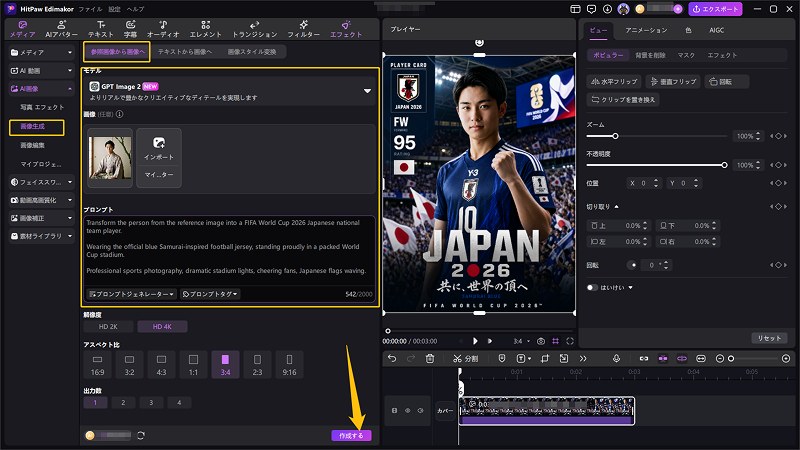Open プロンプトジェネレーター dropdown
The image size is (800, 450).
click(132, 294)
